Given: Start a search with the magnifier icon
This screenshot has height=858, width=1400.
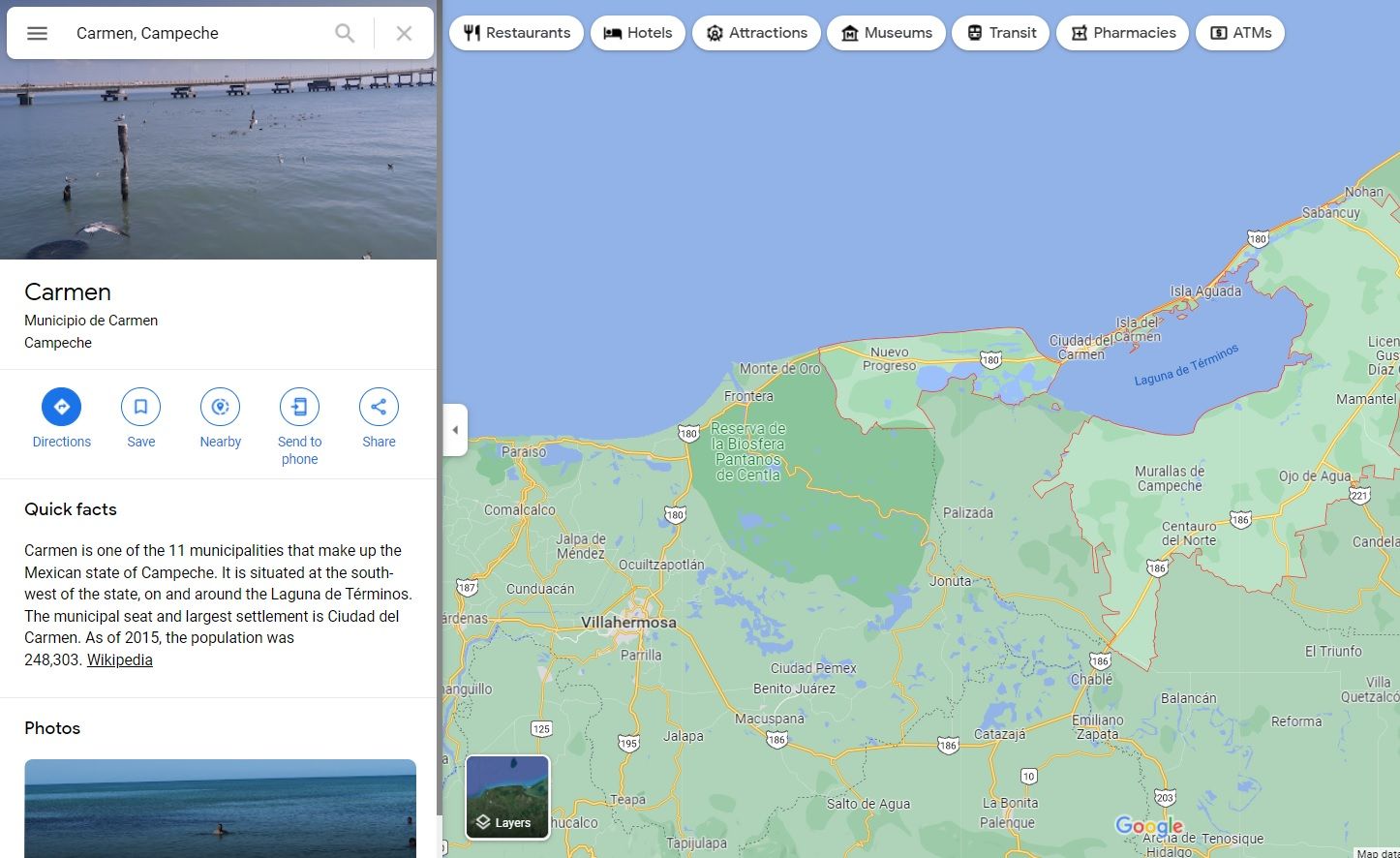Looking at the screenshot, I should tap(344, 32).
